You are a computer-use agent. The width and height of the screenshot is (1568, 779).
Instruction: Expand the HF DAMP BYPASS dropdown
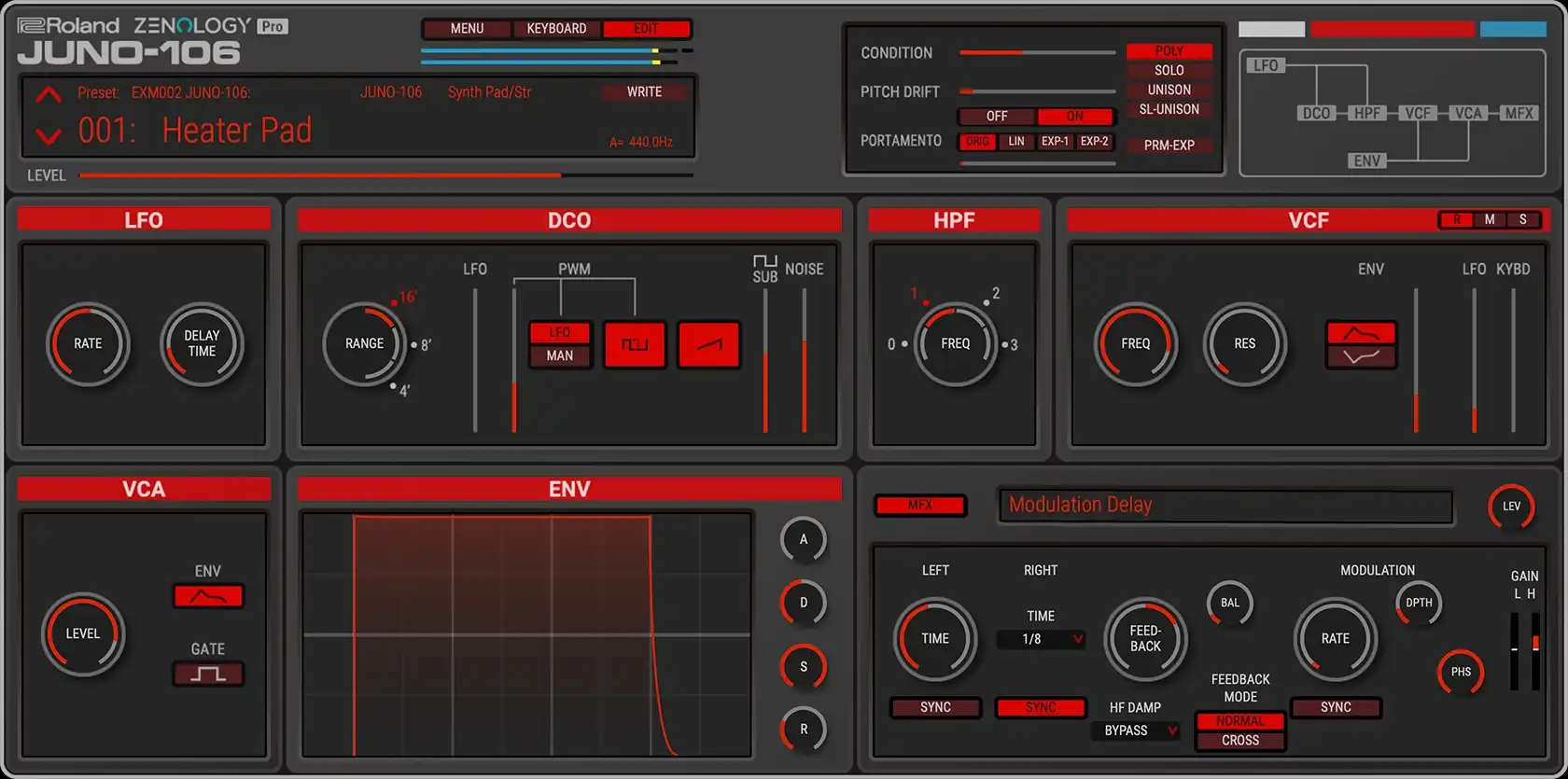[x=1135, y=730]
